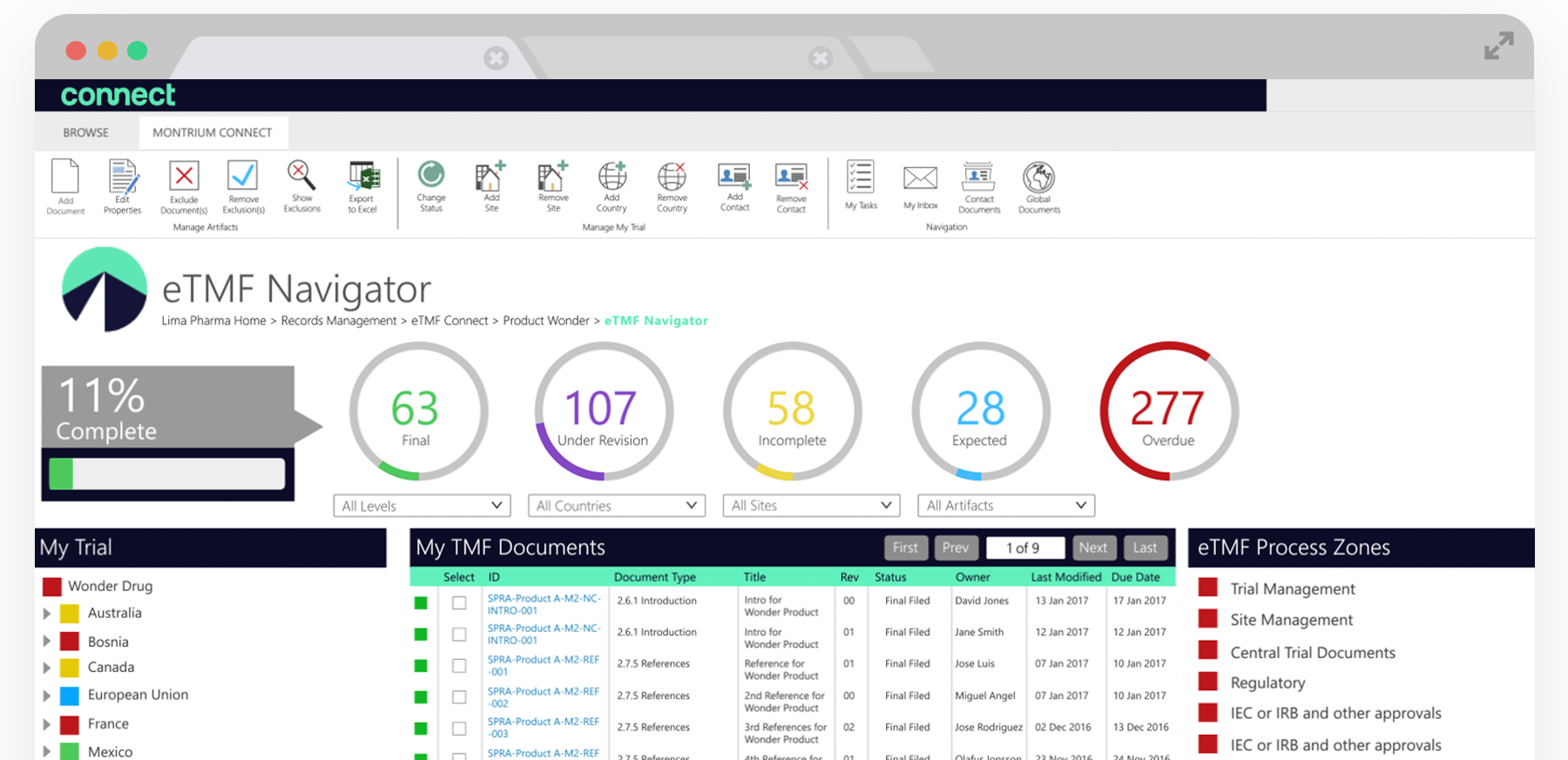
Task: Click the Add Document icon
Action: click(x=65, y=178)
